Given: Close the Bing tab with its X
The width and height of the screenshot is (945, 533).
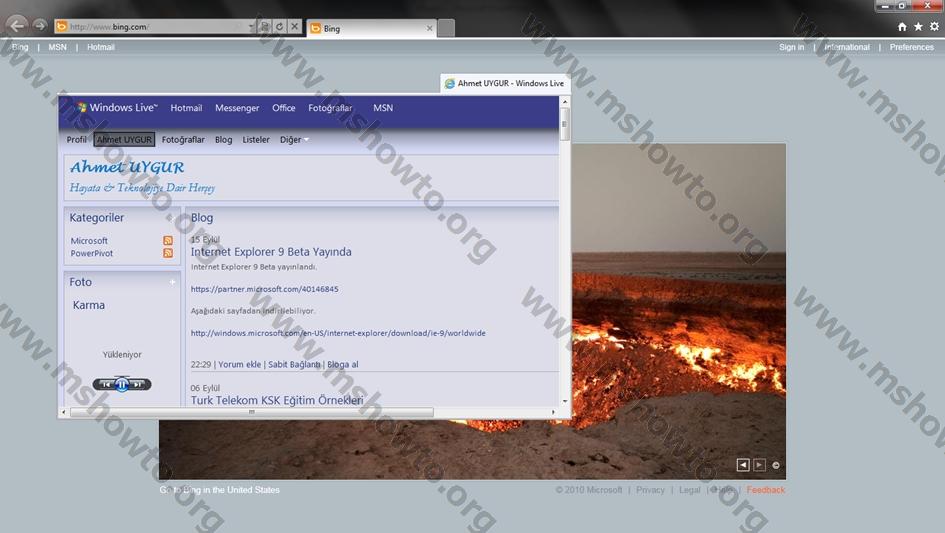Looking at the screenshot, I should [429, 28].
